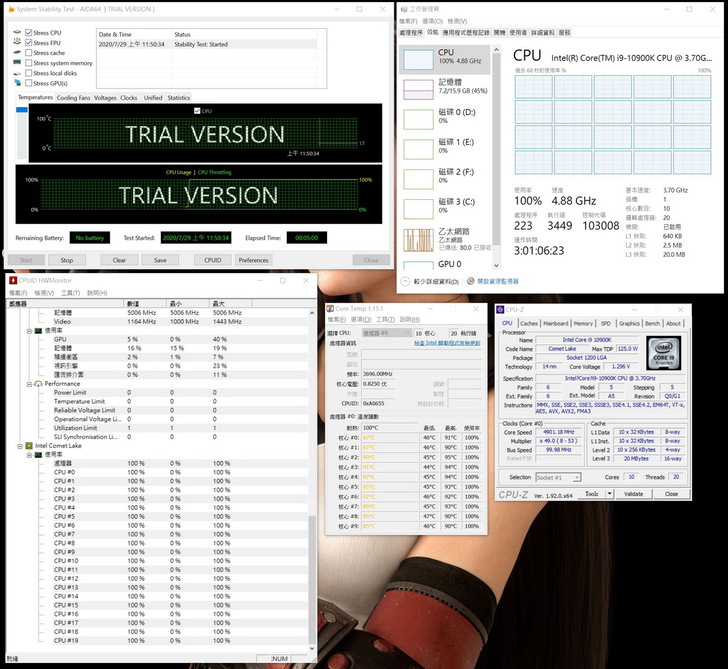Select the Ethernet graph in Task Manager

point(418,241)
